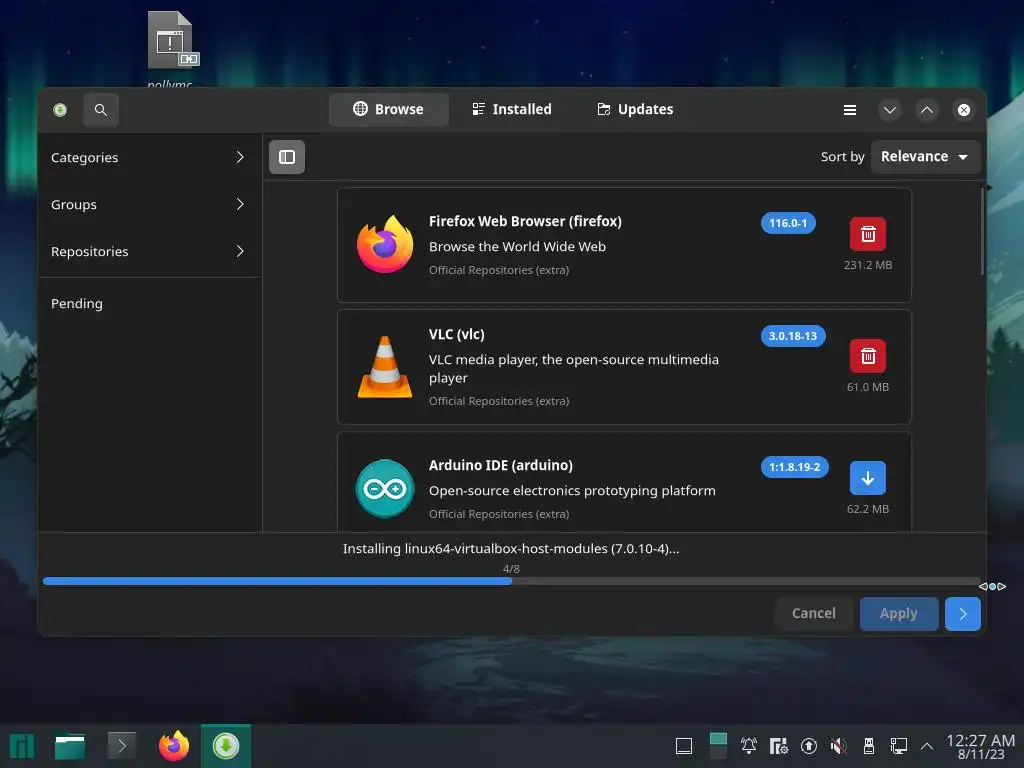Click the Firefox logo in the list

(x=385, y=245)
